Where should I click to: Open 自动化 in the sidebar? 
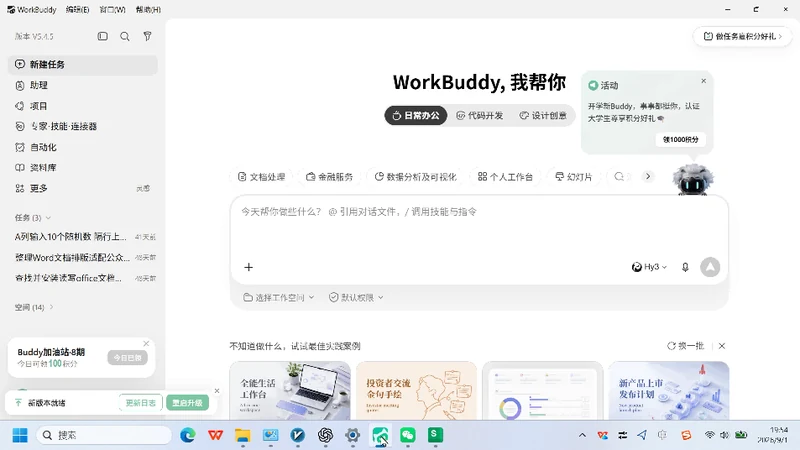point(83,147)
